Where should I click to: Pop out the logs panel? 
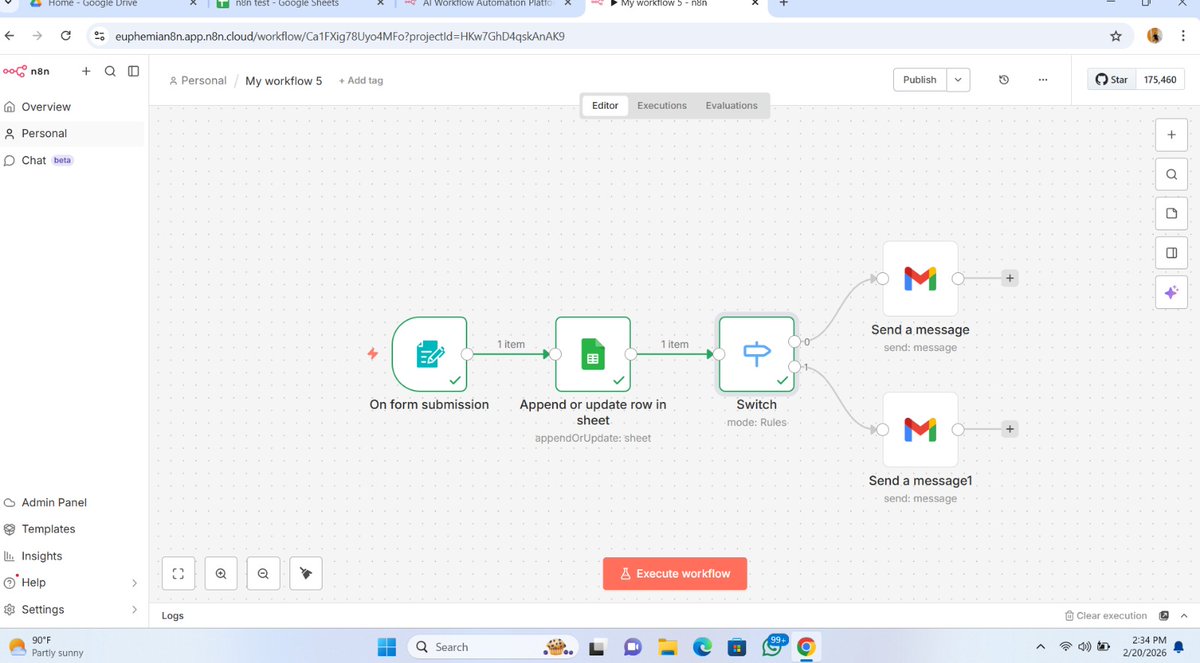tap(1164, 616)
